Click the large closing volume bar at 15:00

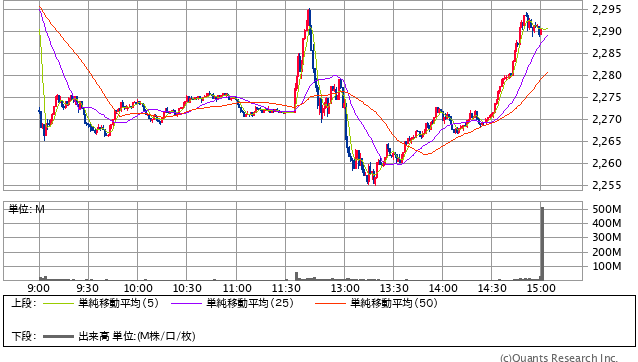[542, 244]
